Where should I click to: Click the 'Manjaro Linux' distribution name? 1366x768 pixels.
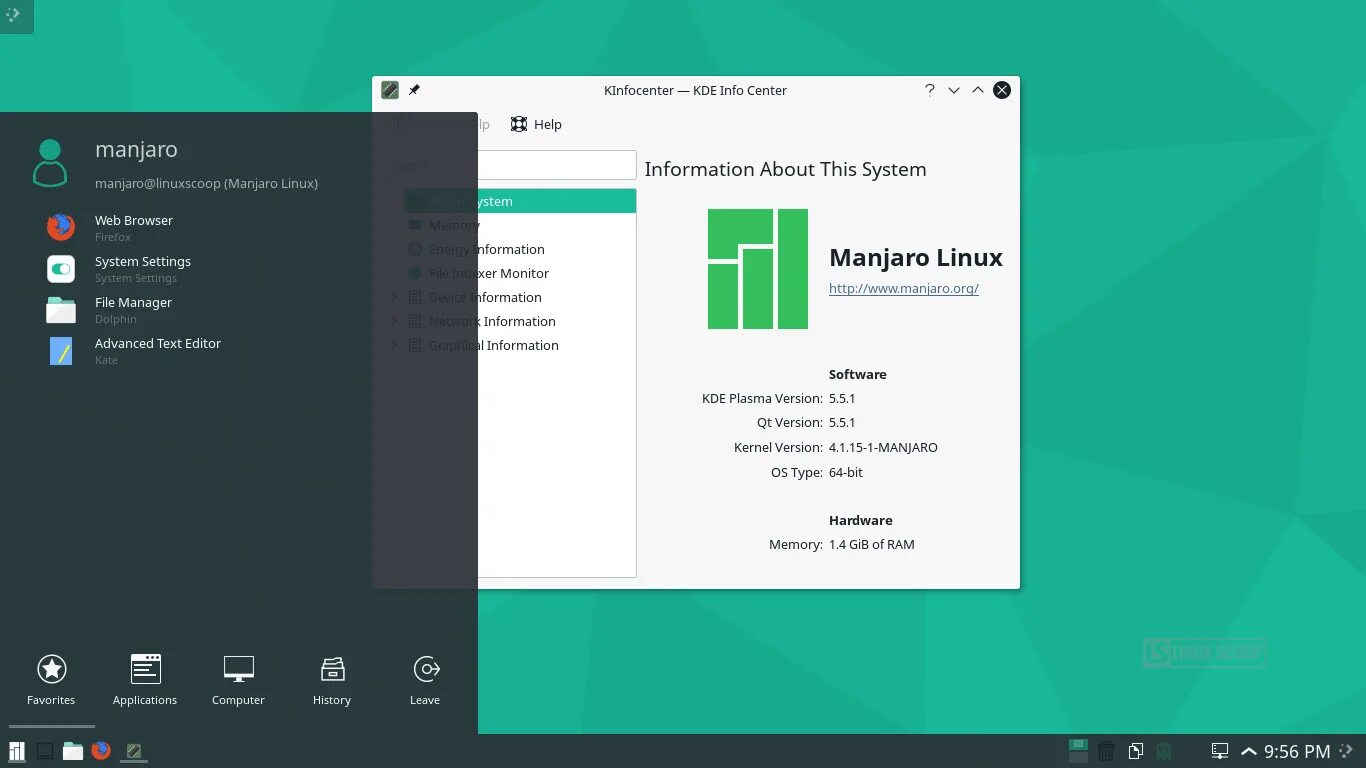(916, 257)
